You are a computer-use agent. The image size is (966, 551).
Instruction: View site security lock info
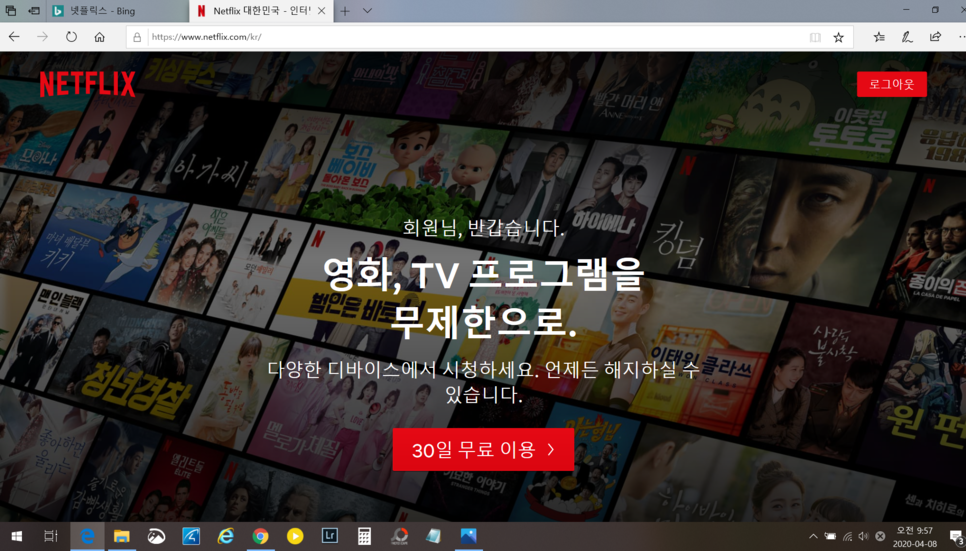(x=137, y=38)
